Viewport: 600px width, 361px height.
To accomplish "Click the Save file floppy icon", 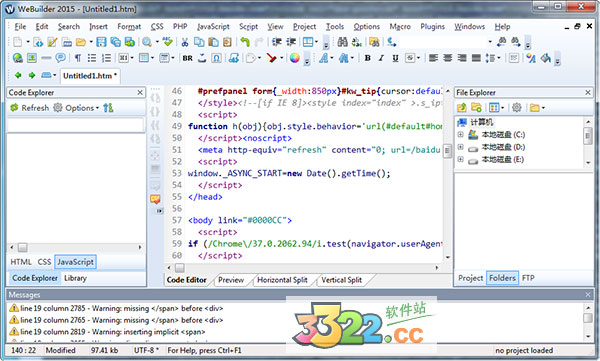I will coord(101,42).
